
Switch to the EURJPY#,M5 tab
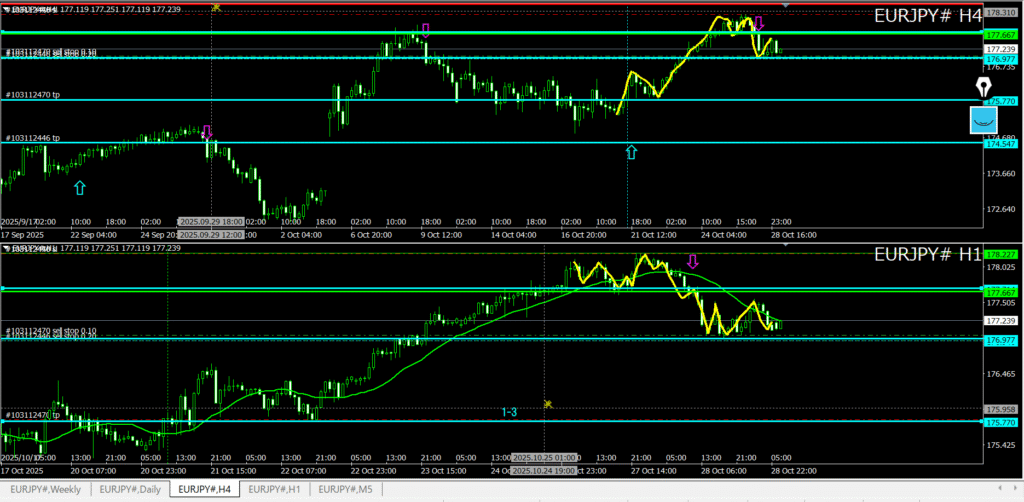(345, 489)
